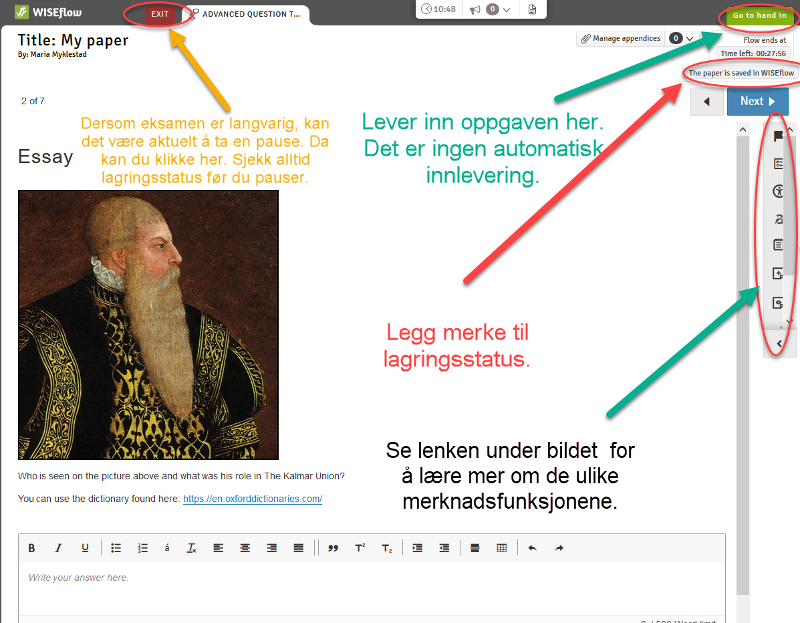The image size is (800, 623).
Task: Open the accessibility tool in the sidebar
Action: point(778,191)
